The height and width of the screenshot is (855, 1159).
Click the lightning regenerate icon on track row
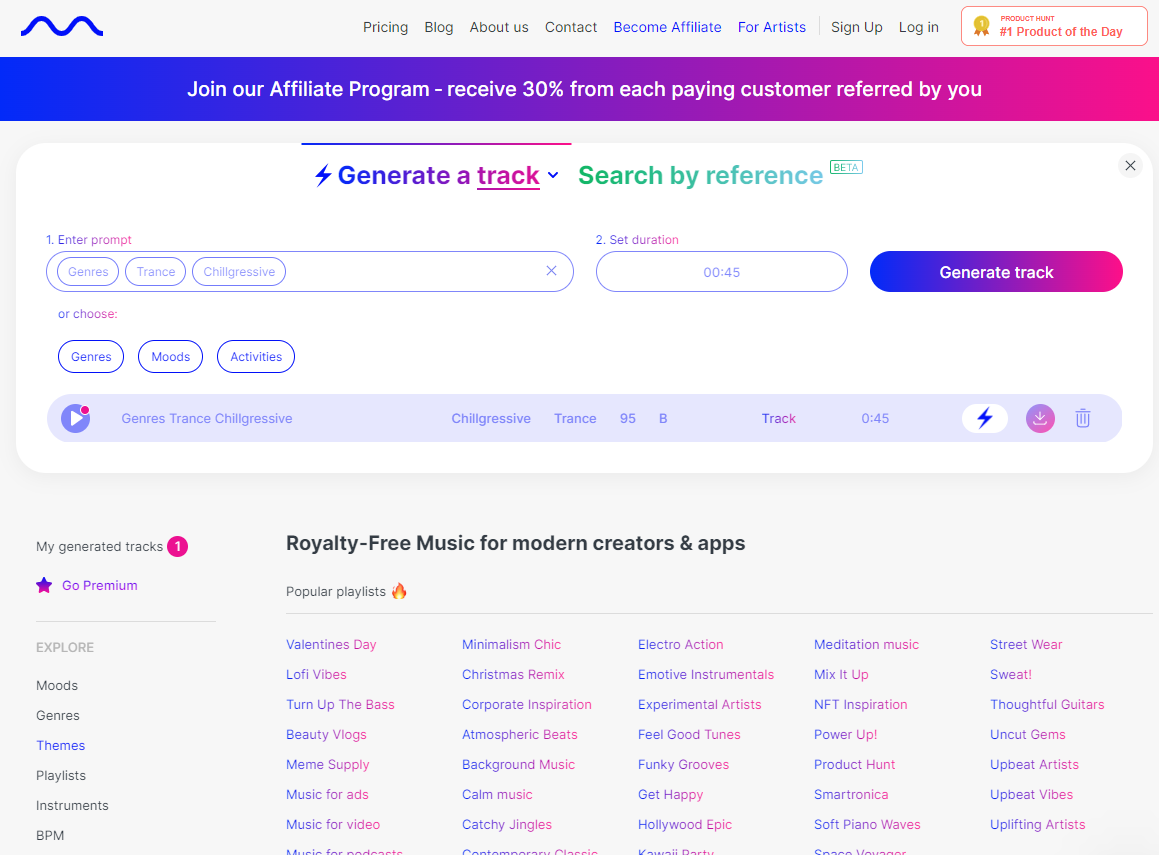click(x=985, y=418)
